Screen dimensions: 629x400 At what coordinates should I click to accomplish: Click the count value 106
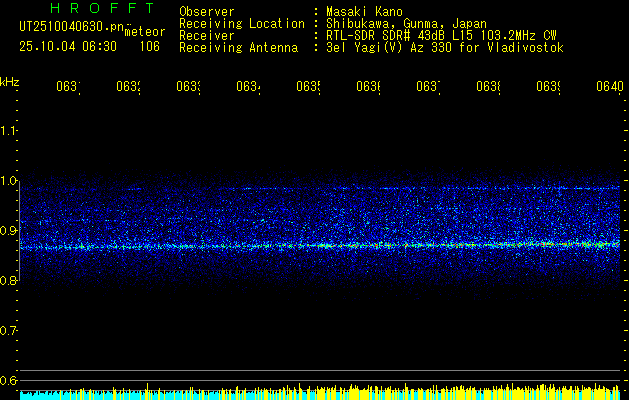point(150,47)
